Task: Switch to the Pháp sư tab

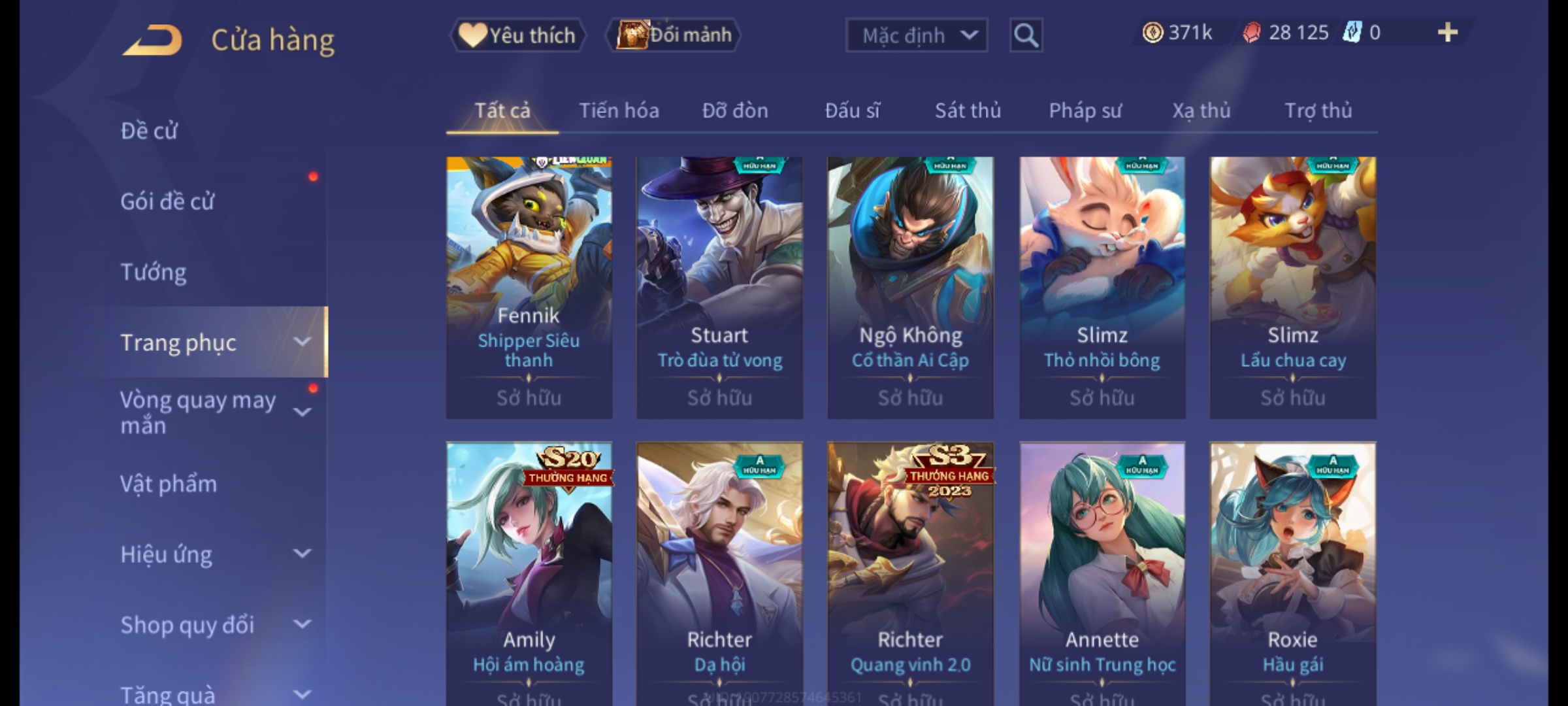Action: point(1085,110)
